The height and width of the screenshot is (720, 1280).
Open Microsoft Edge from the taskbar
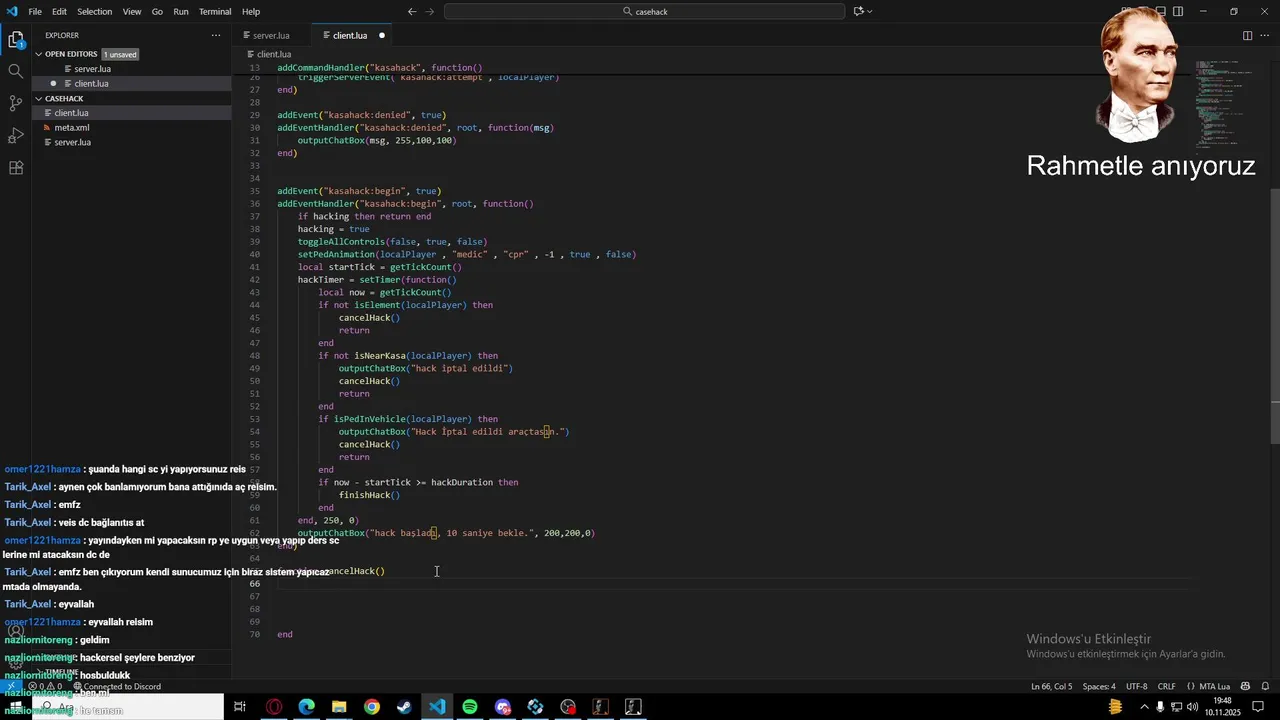306,707
